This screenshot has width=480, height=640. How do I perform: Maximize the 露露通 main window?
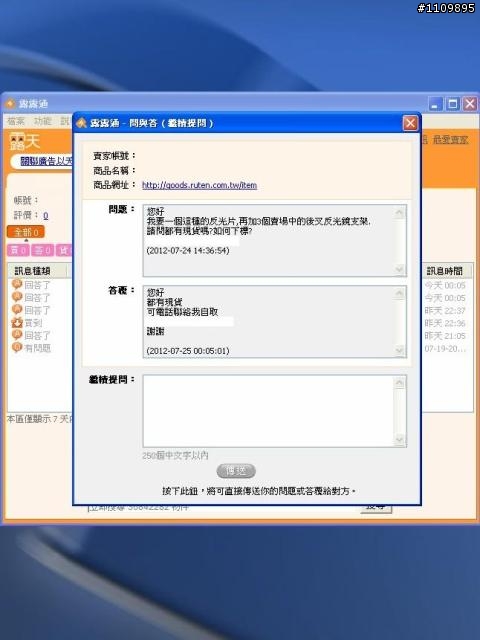[453, 104]
